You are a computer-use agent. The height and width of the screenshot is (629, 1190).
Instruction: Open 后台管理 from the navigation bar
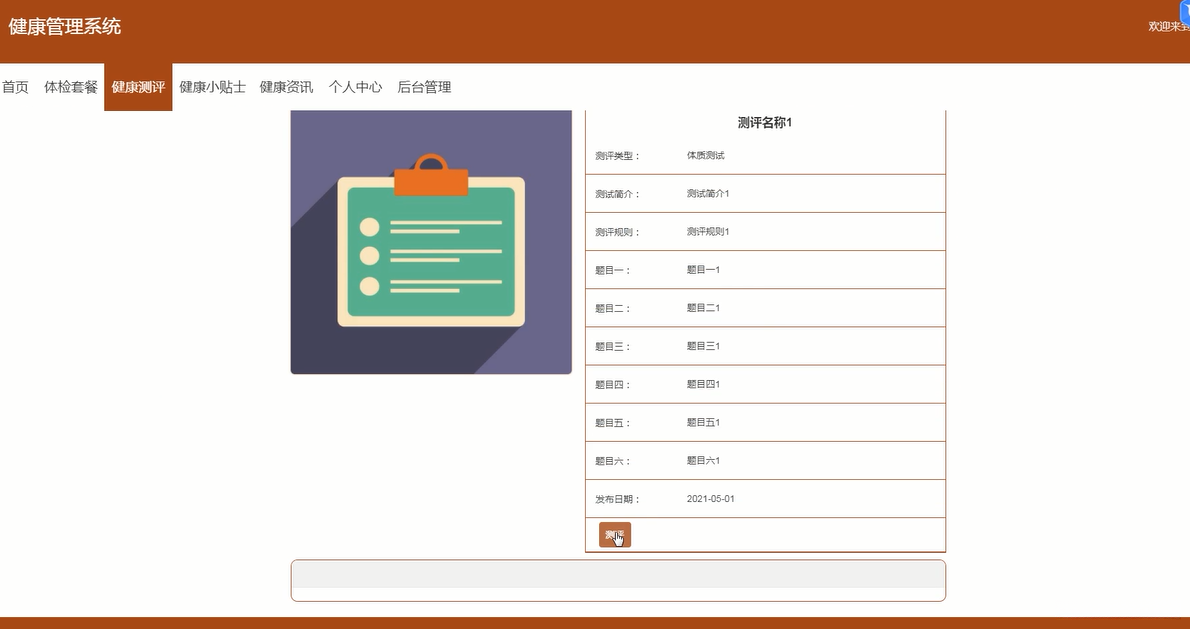425,87
